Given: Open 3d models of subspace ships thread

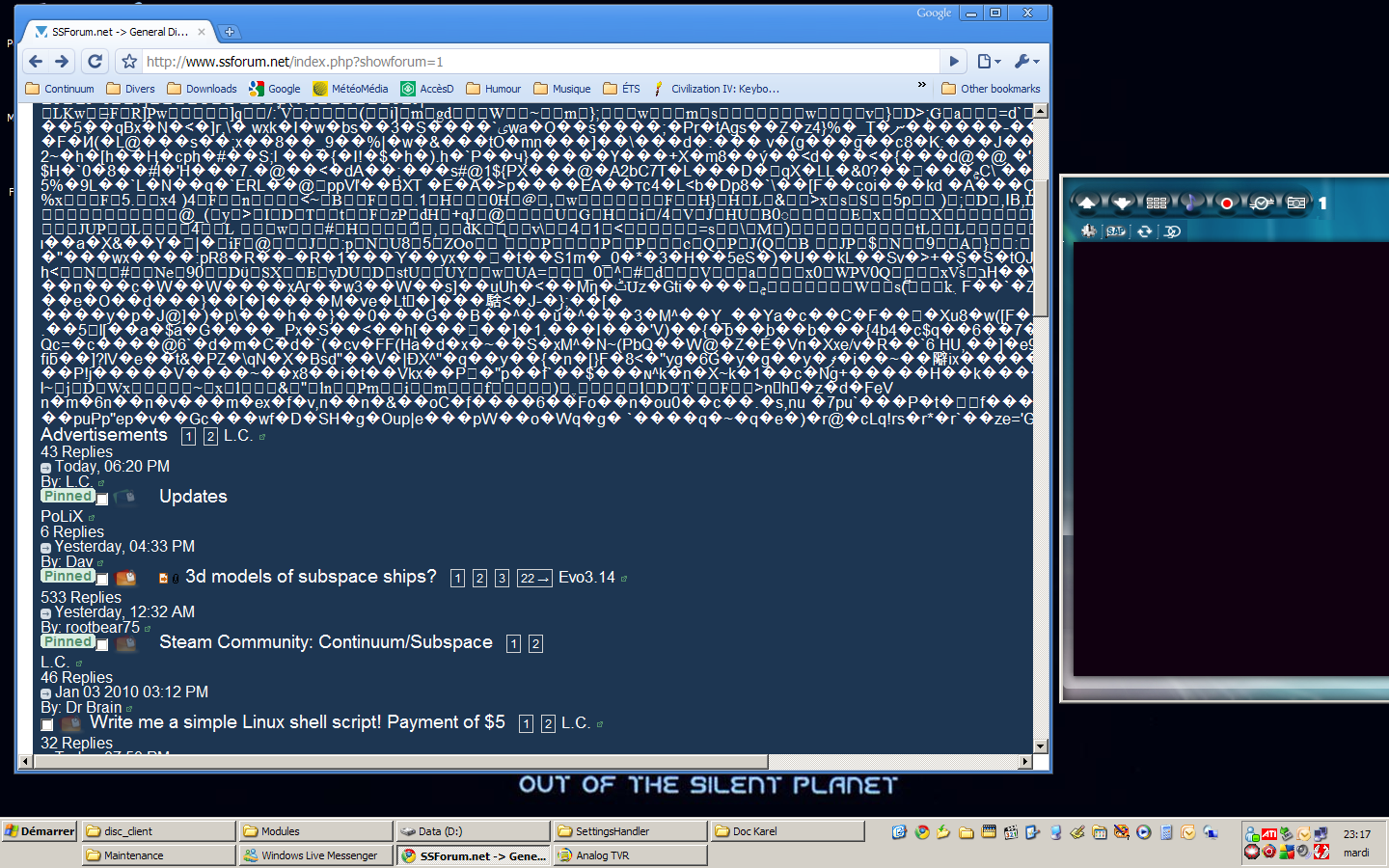Looking at the screenshot, I should click(x=311, y=577).
